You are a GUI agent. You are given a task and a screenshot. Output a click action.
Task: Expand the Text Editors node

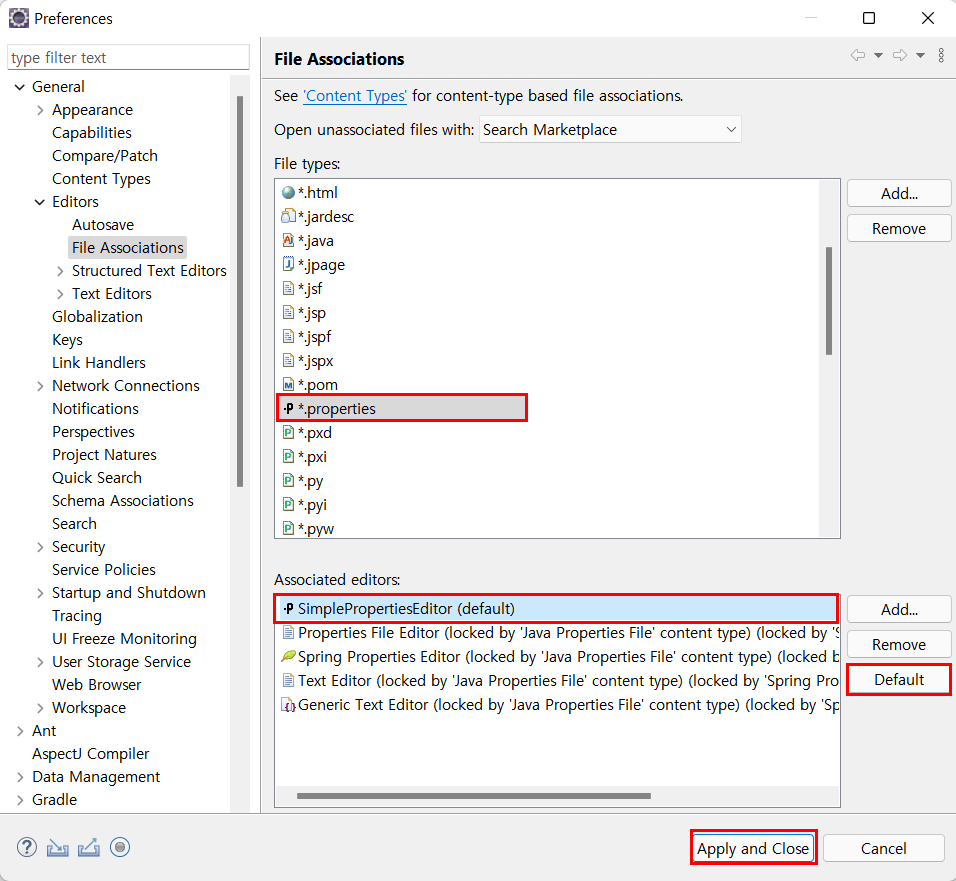point(60,294)
